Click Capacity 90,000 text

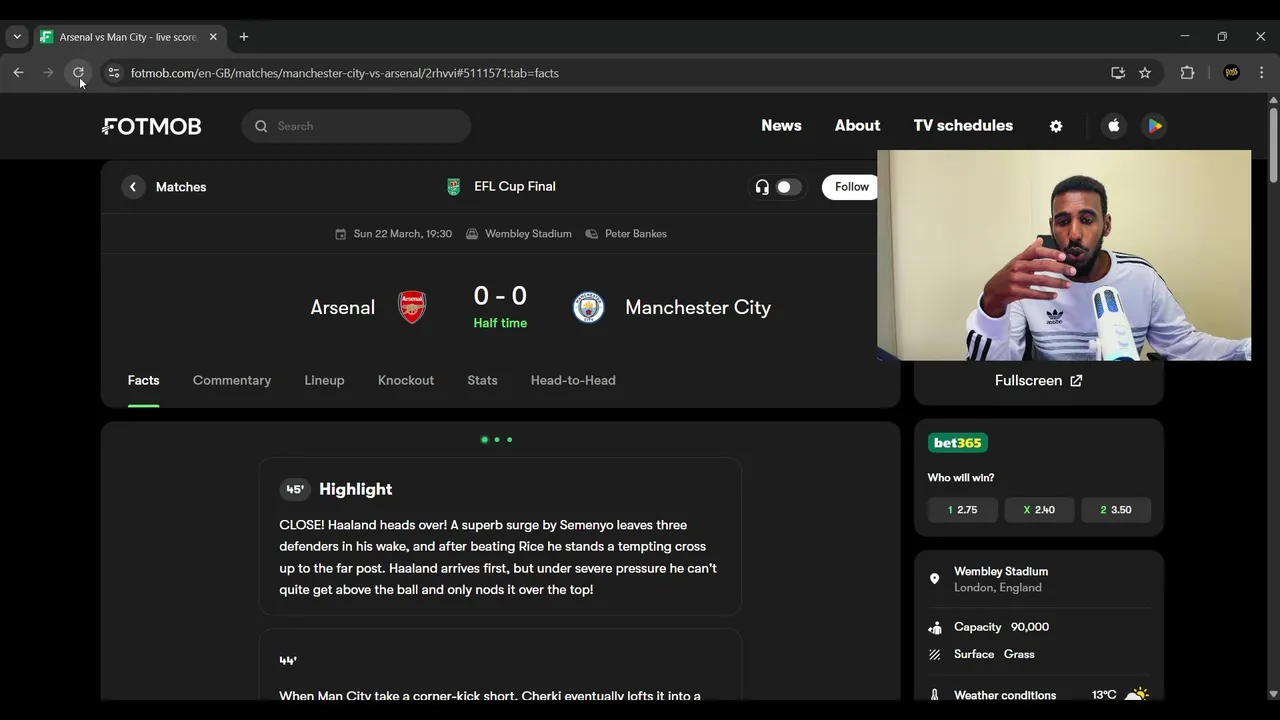pyautogui.click(x=1001, y=627)
